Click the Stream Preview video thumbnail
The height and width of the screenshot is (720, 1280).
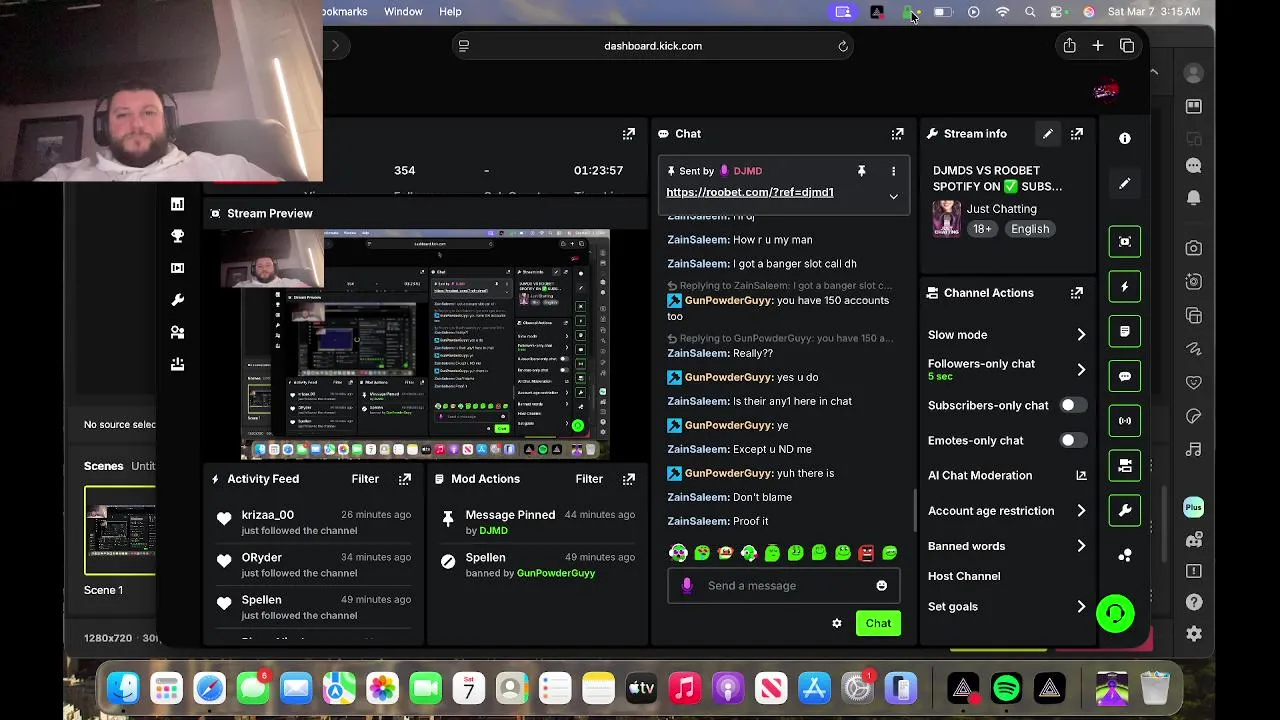coord(425,345)
